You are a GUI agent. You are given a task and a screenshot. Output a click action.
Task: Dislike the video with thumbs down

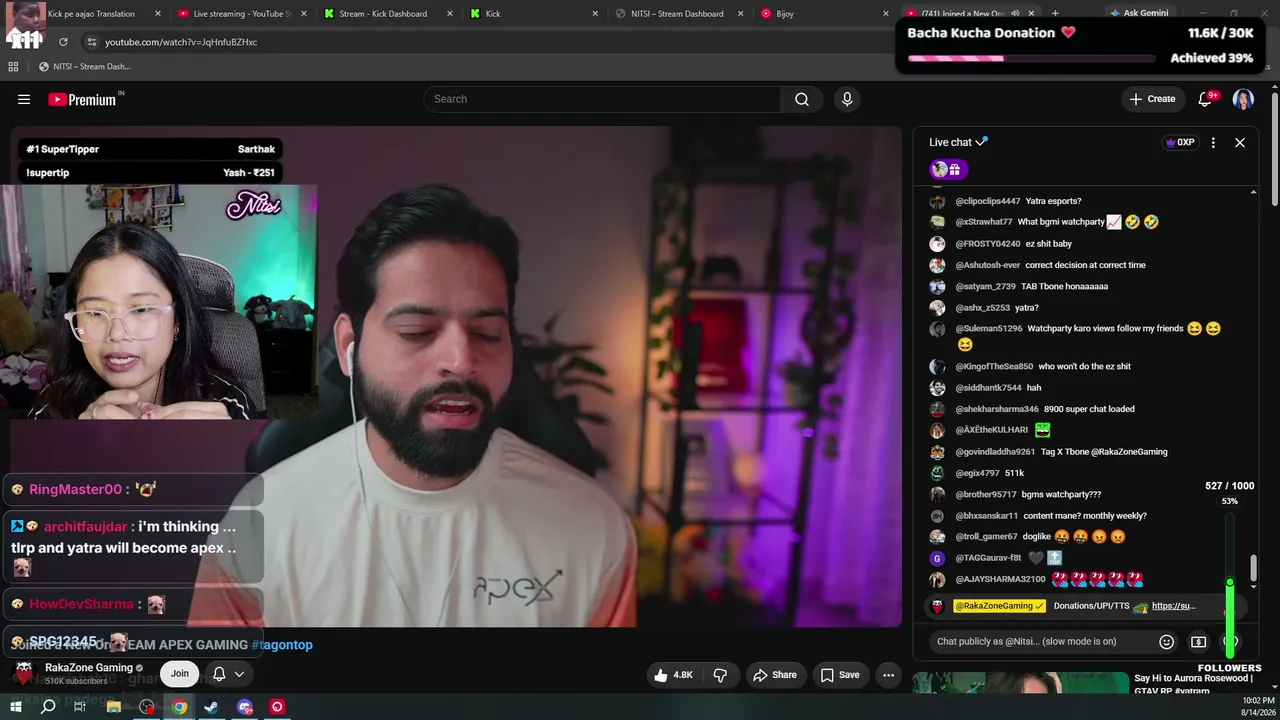pos(720,675)
